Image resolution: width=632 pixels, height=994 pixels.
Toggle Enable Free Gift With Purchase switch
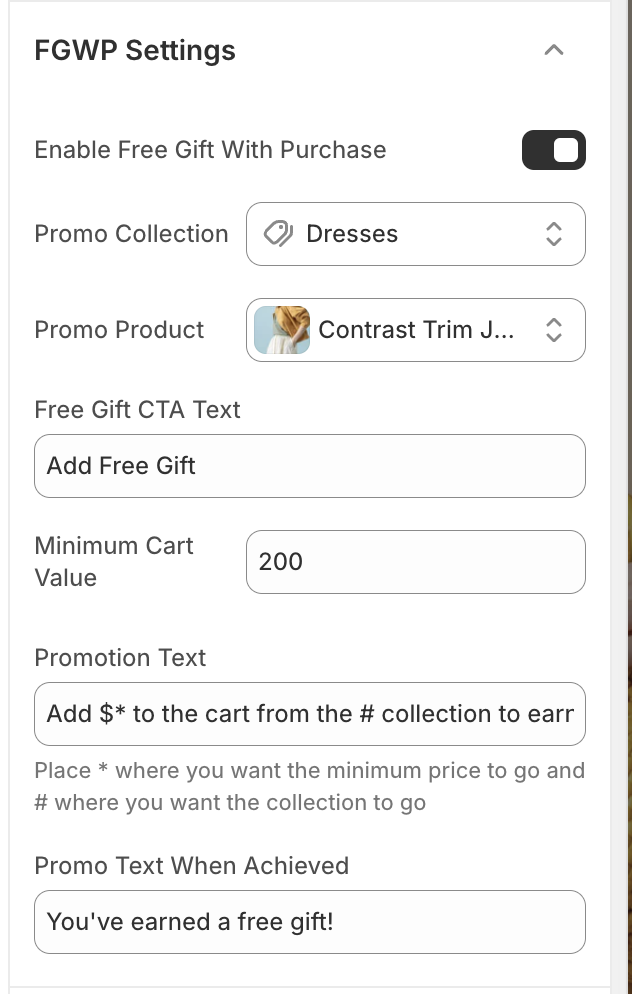(553, 150)
